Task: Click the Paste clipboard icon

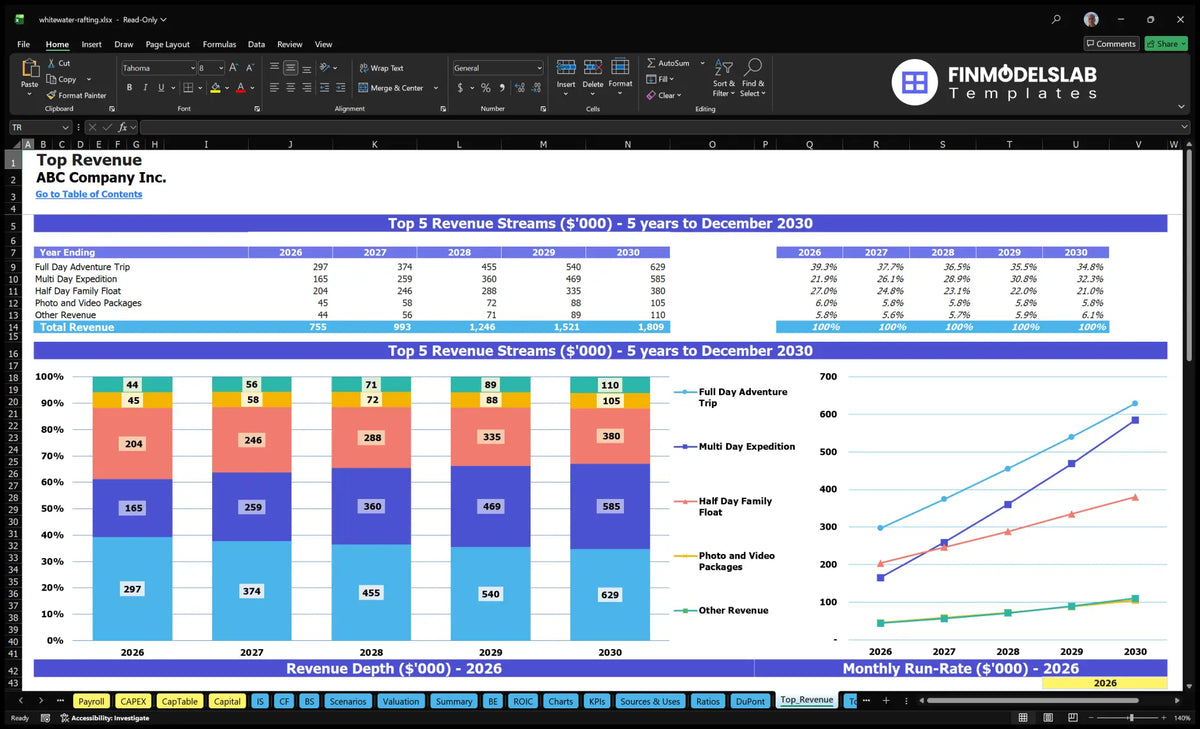Action: point(29,68)
